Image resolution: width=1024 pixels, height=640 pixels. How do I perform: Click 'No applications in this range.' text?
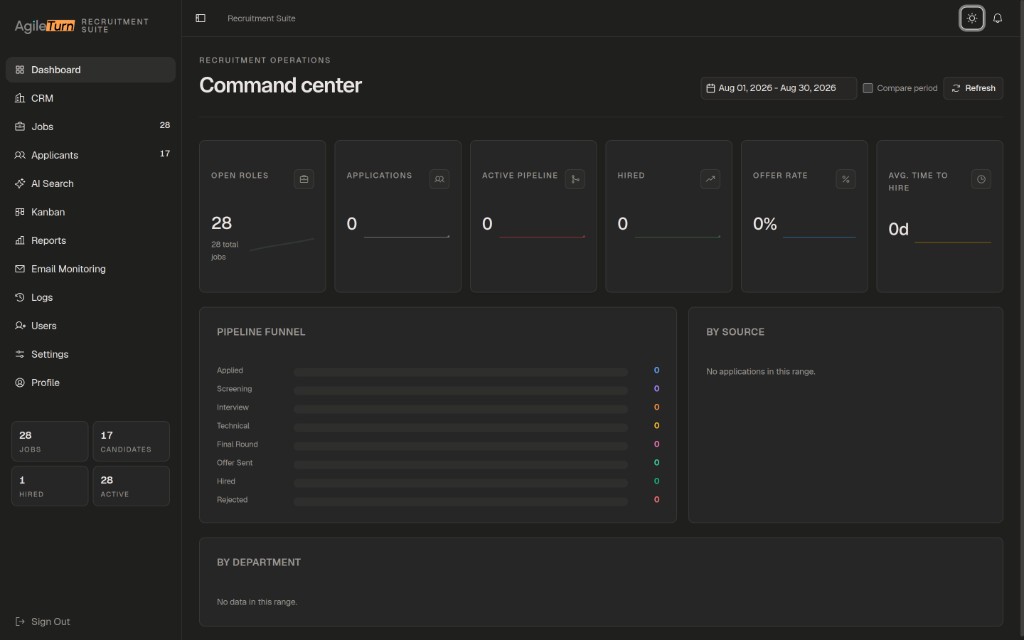click(x=761, y=372)
